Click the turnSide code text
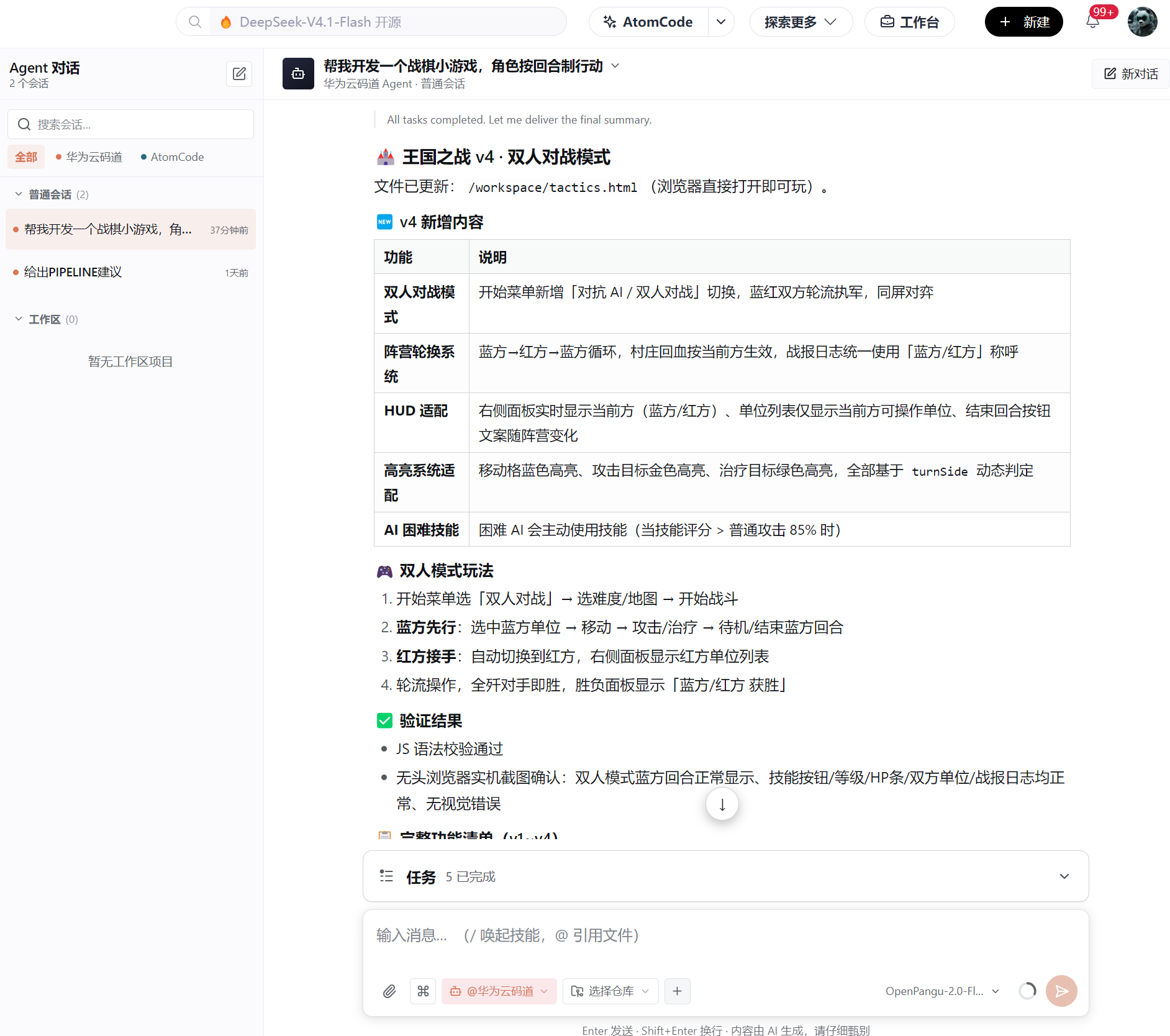This screenshot has width=1170, height=1036. (939, 471)
